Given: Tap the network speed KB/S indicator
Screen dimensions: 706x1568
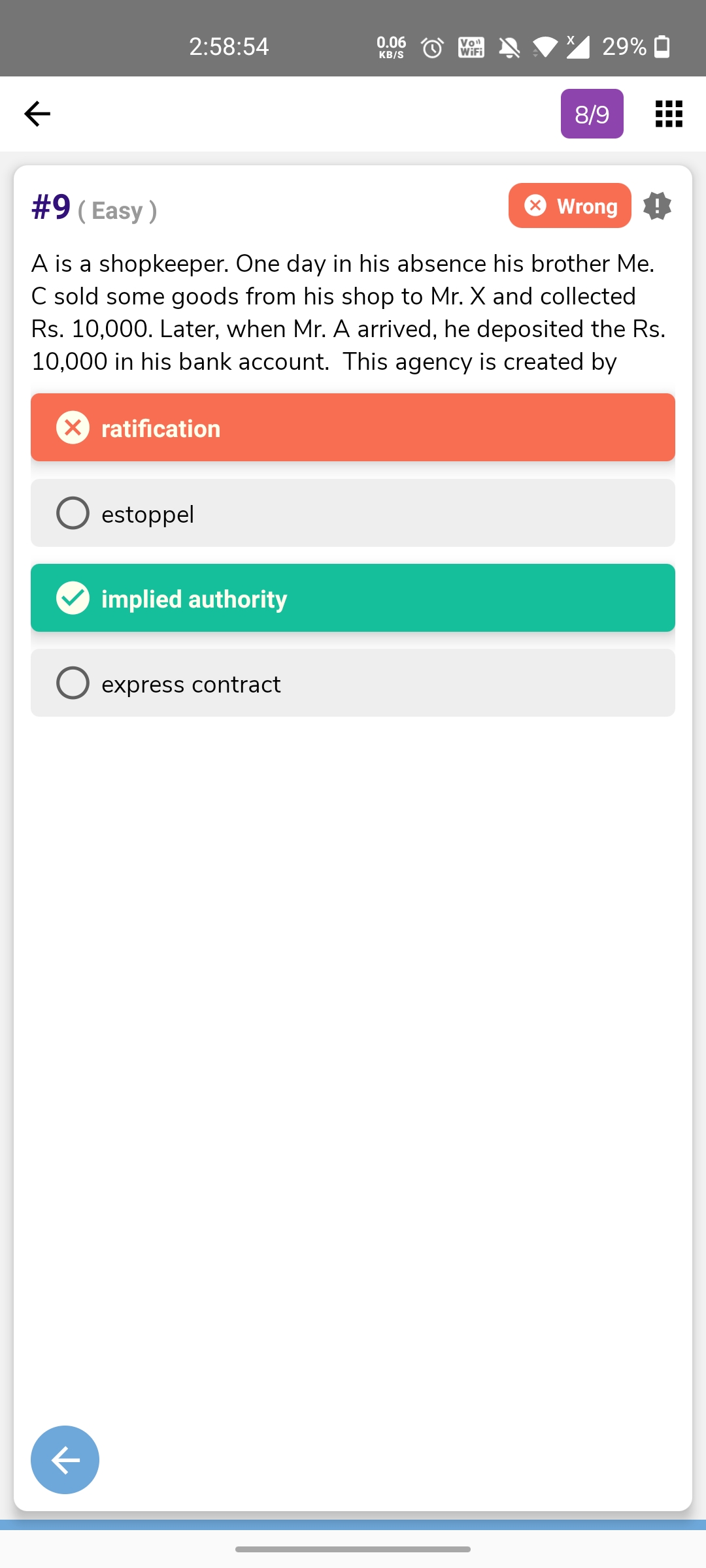Looking at the screenshot, I should pyautogui.click(x=391, y=47).
